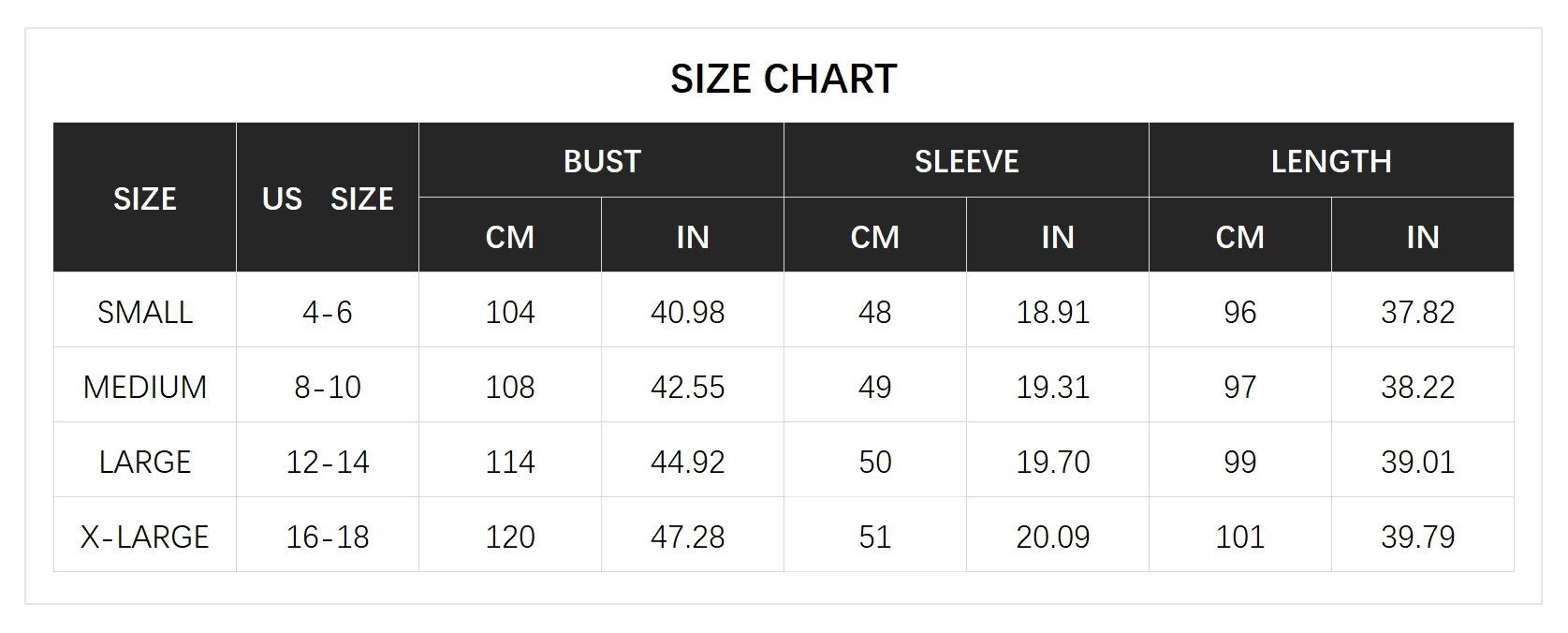Viewport: 1568px width, 633px height.
Task: Select the 19.70 sleeve inches cell
Action: coord(1053,462)
